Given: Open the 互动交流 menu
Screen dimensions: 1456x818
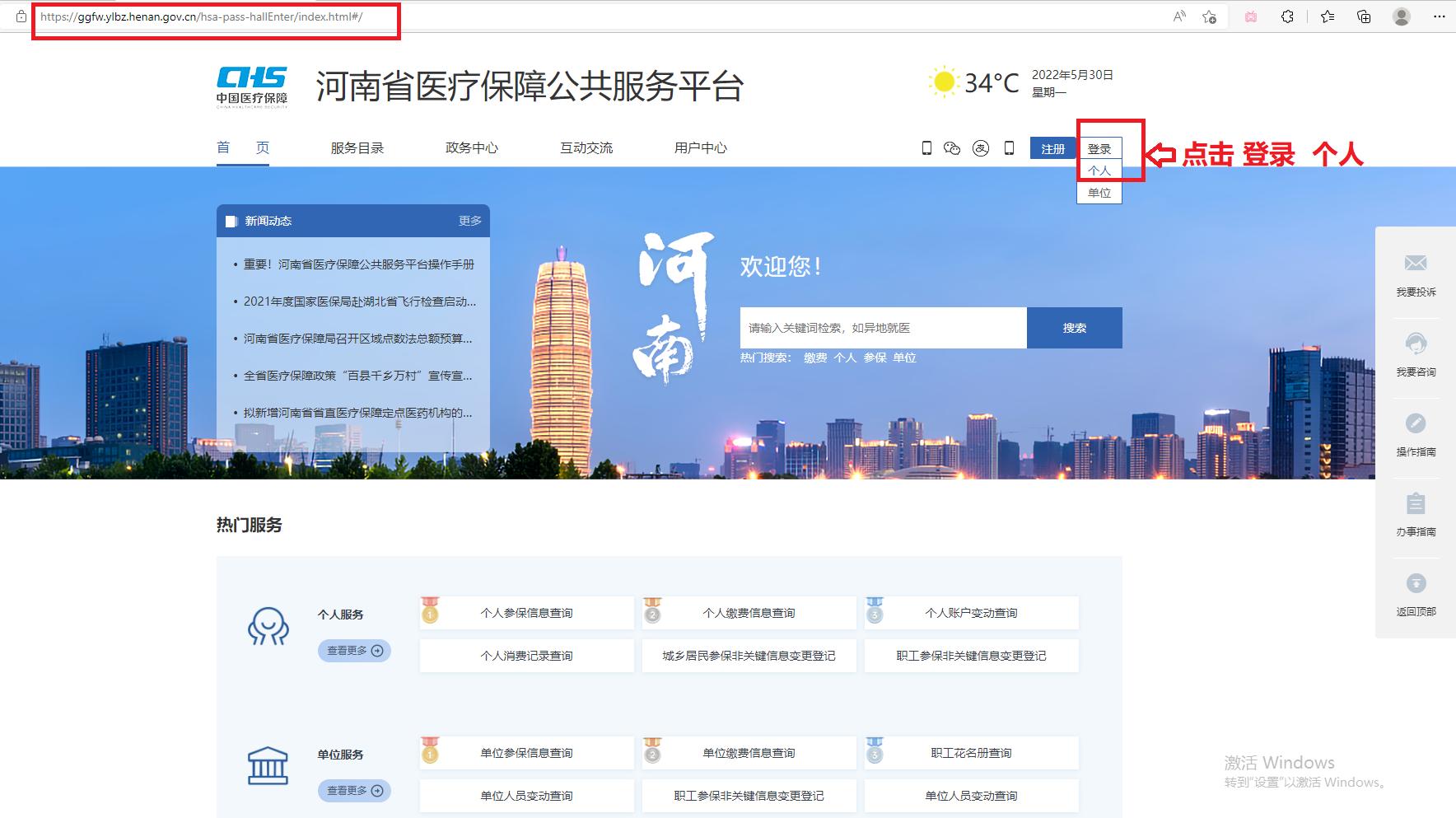Looking at the screenshot, I should click(586, 147).
